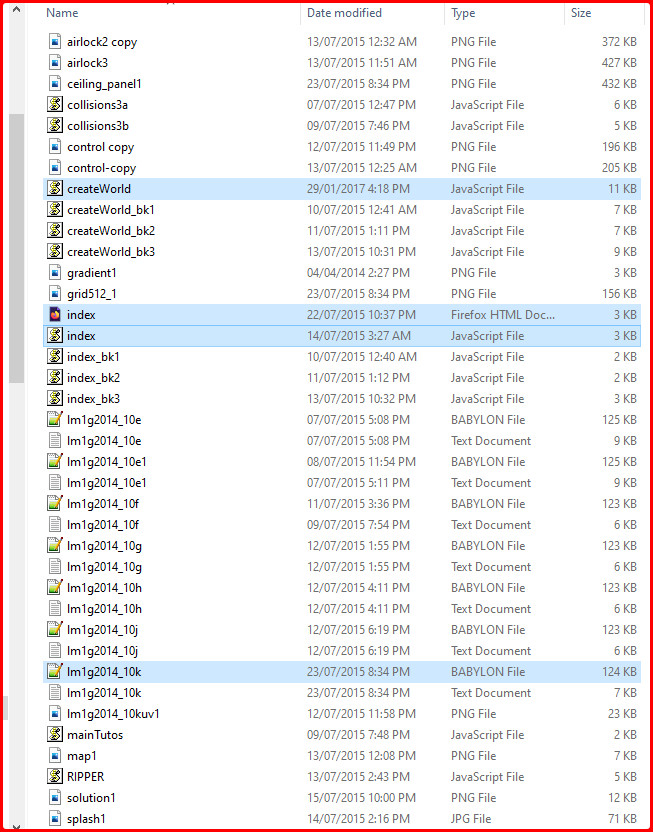
Task: Select lm1g2014_10e1 name in the BABYLON File row
Action: [107, 462]
